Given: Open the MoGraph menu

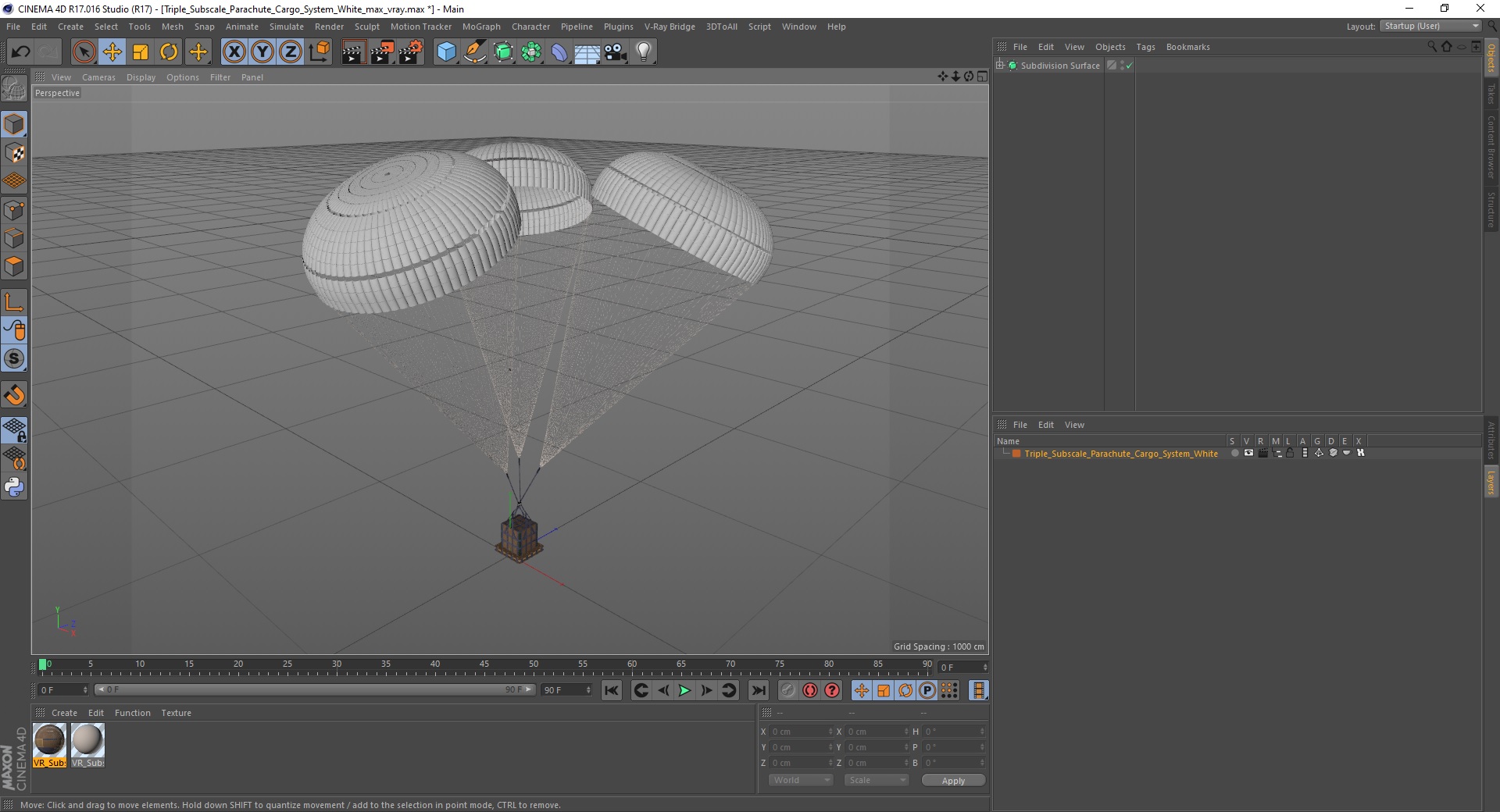Looking at the screenshot, I should [x=481, y=27].
